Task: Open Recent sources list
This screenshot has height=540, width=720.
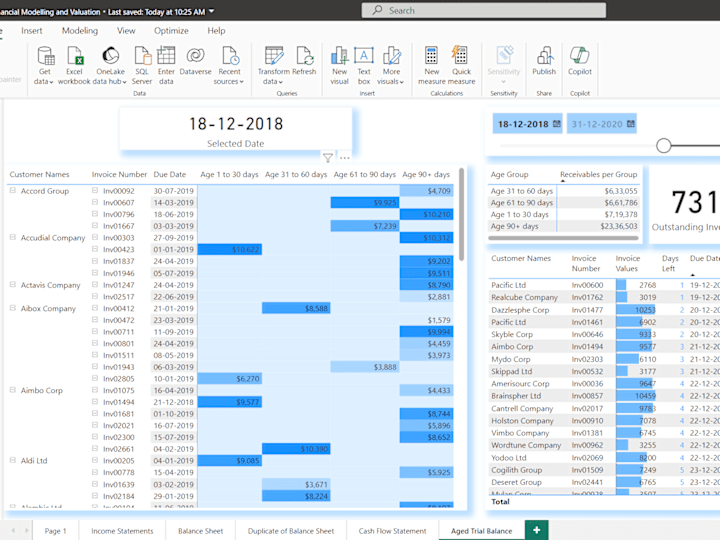Action: [x=229, y=66]
